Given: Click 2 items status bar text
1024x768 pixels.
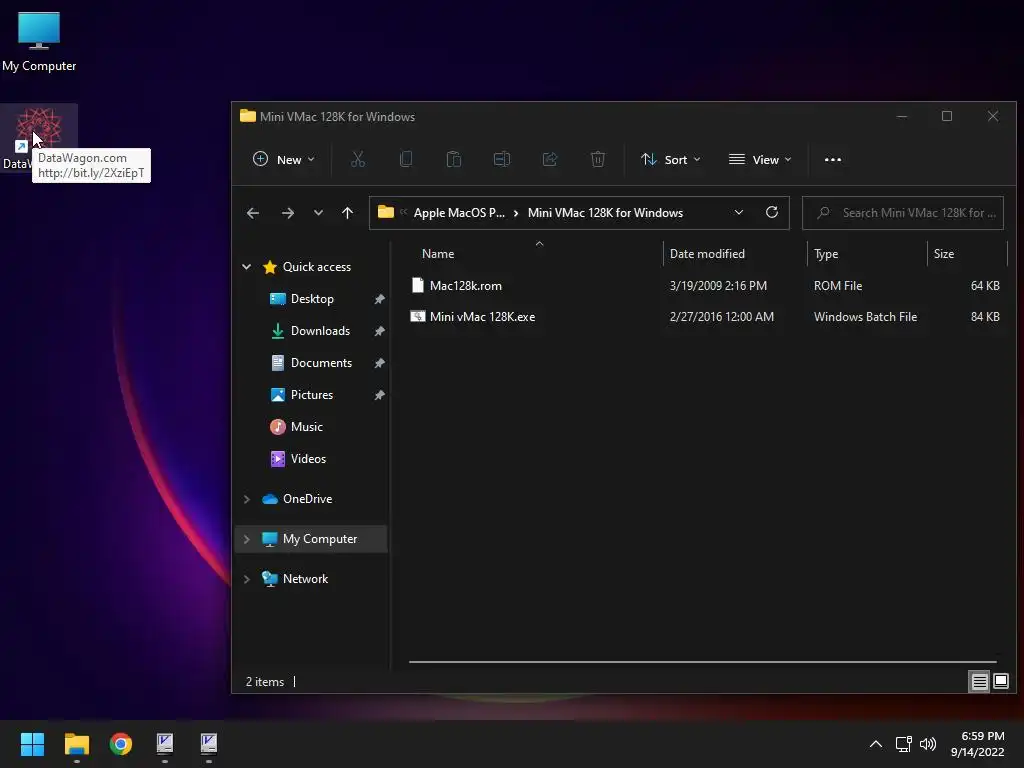Looking at the screenshot, I should (264, 682).
